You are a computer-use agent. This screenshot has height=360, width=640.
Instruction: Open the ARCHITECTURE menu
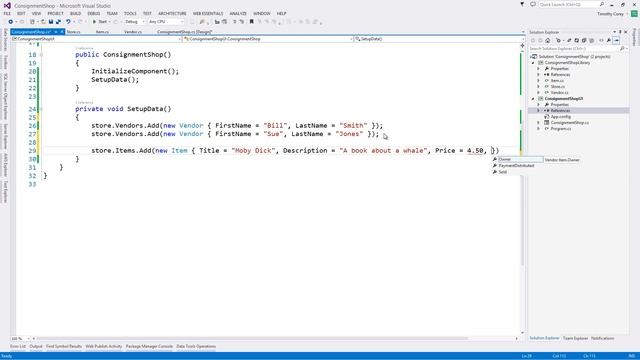click(172, 13)
